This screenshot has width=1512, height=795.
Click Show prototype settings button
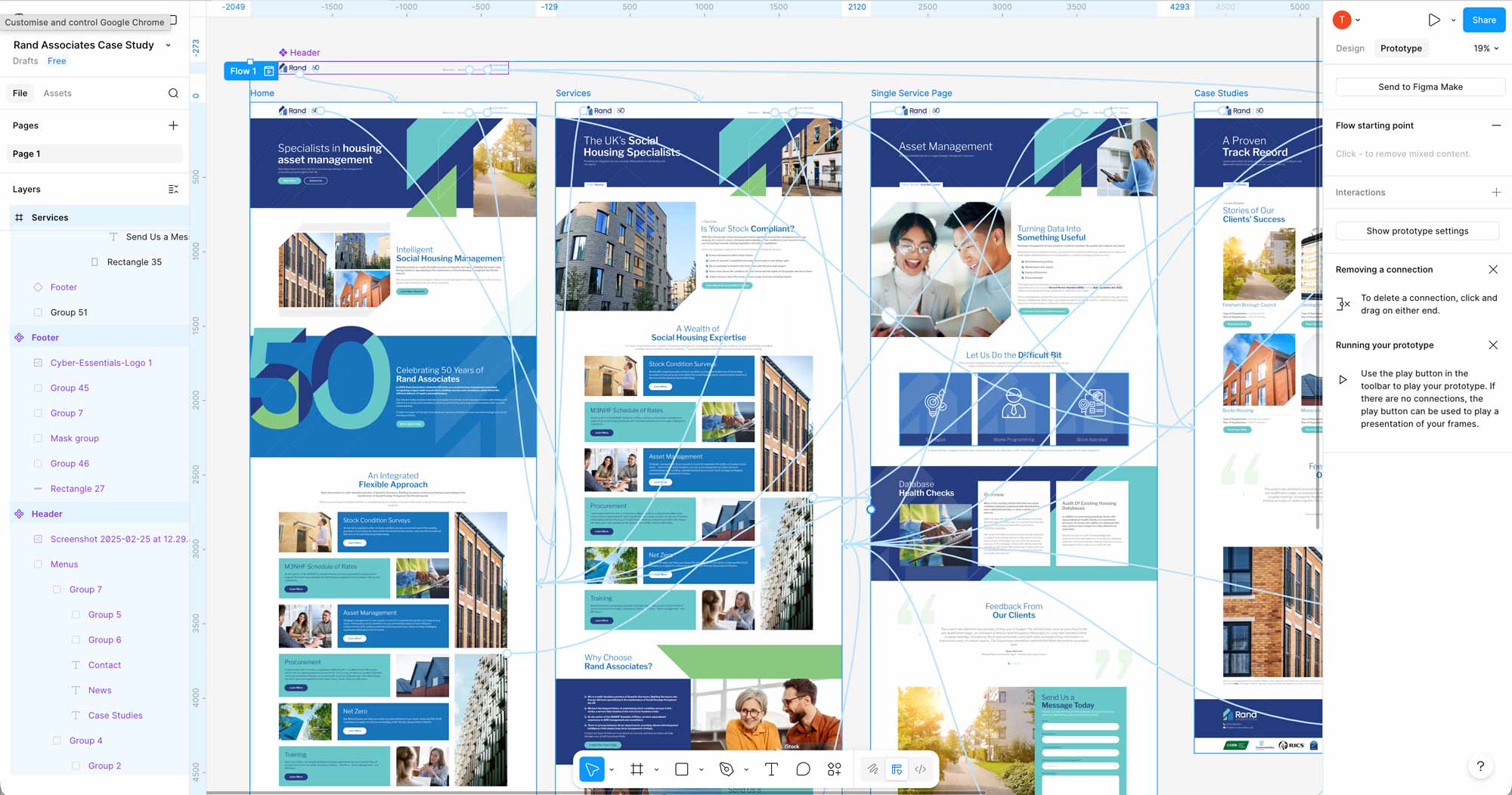point(1417,231)
